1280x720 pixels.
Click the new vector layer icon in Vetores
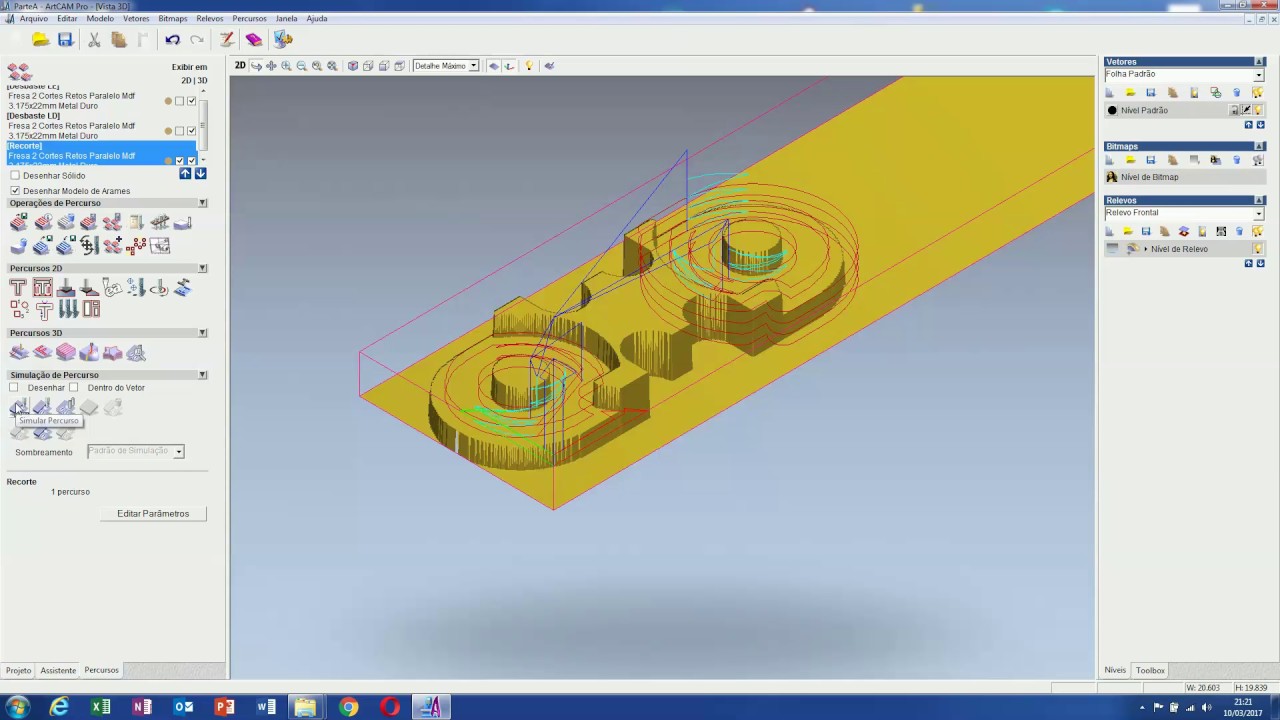1110,93
